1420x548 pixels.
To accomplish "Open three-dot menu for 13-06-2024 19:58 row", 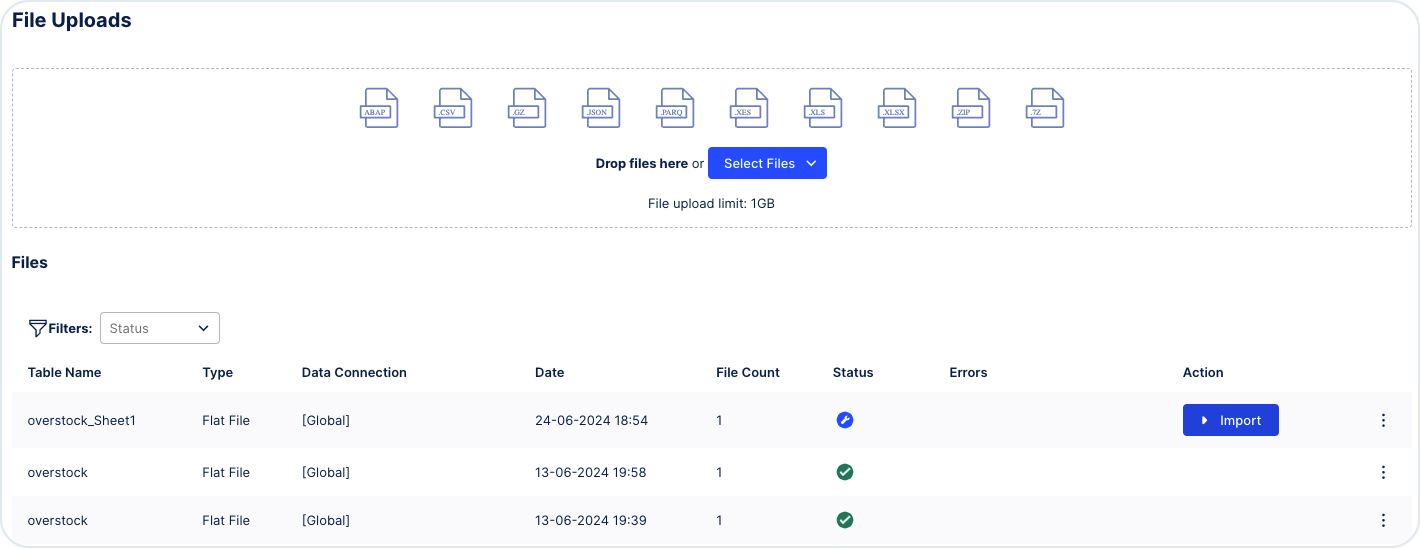I will click(1383, 472).
